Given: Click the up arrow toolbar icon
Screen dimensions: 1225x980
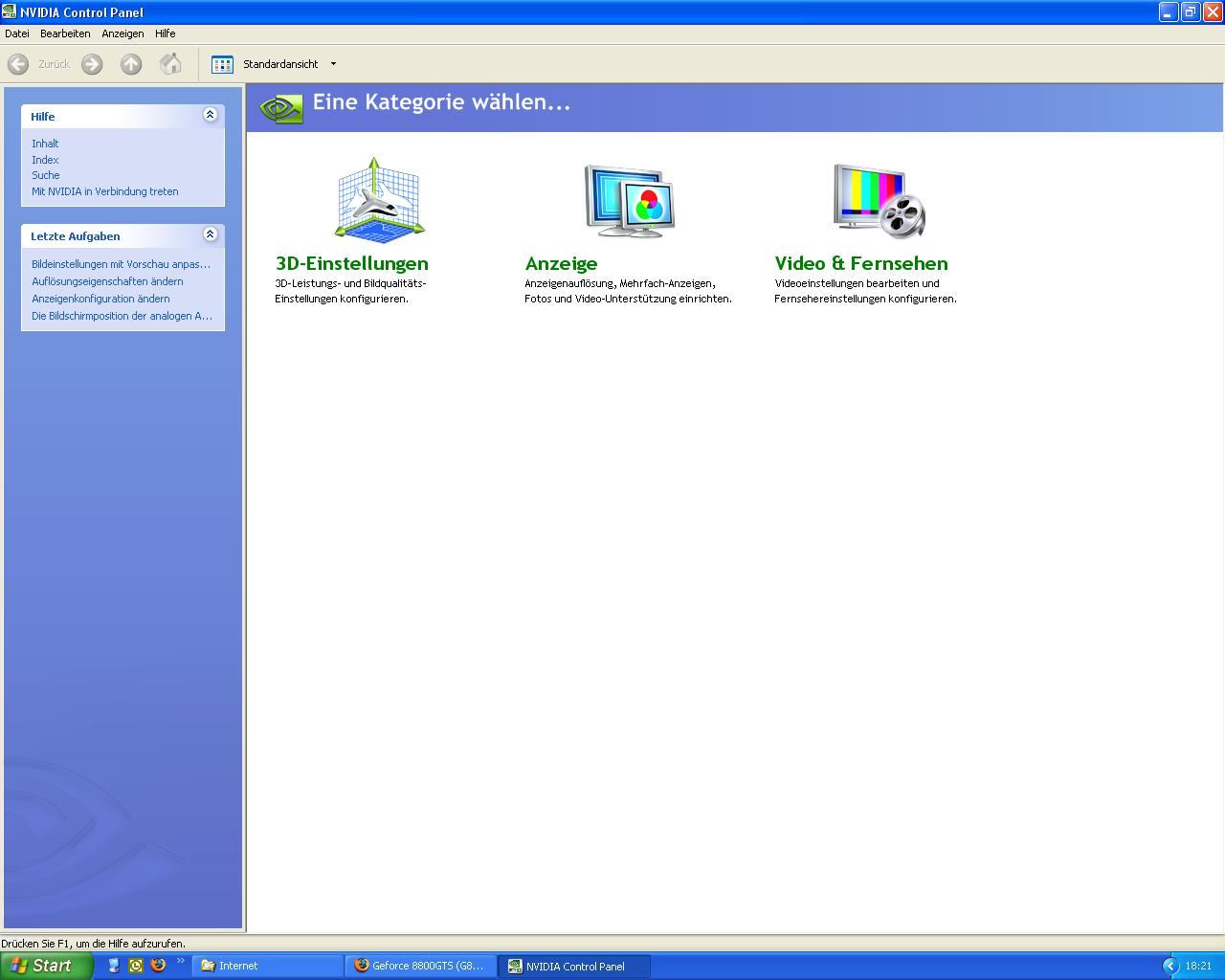Looking at the screenshot, I should click(x=131, y=64).
